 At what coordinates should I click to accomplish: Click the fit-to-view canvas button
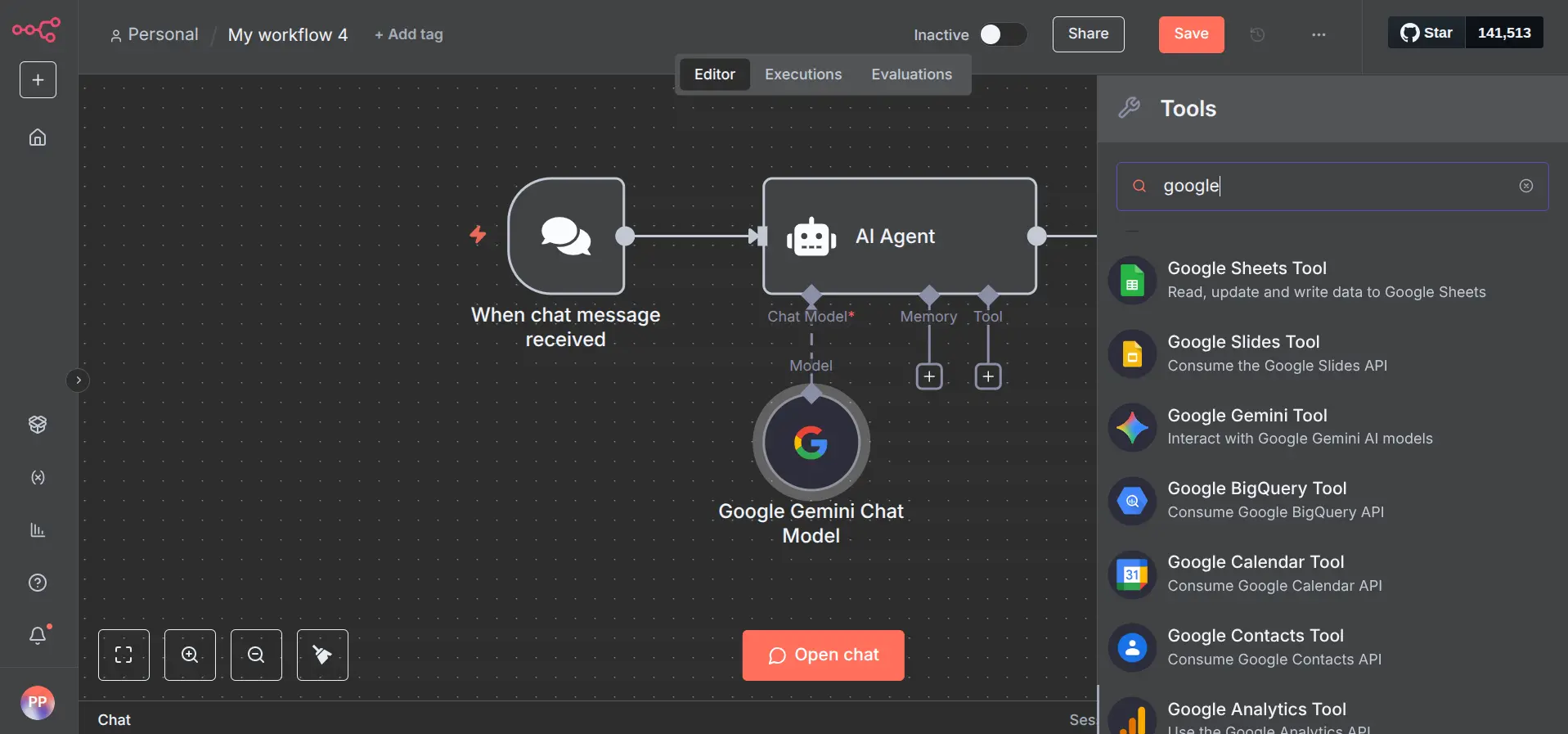124,655
